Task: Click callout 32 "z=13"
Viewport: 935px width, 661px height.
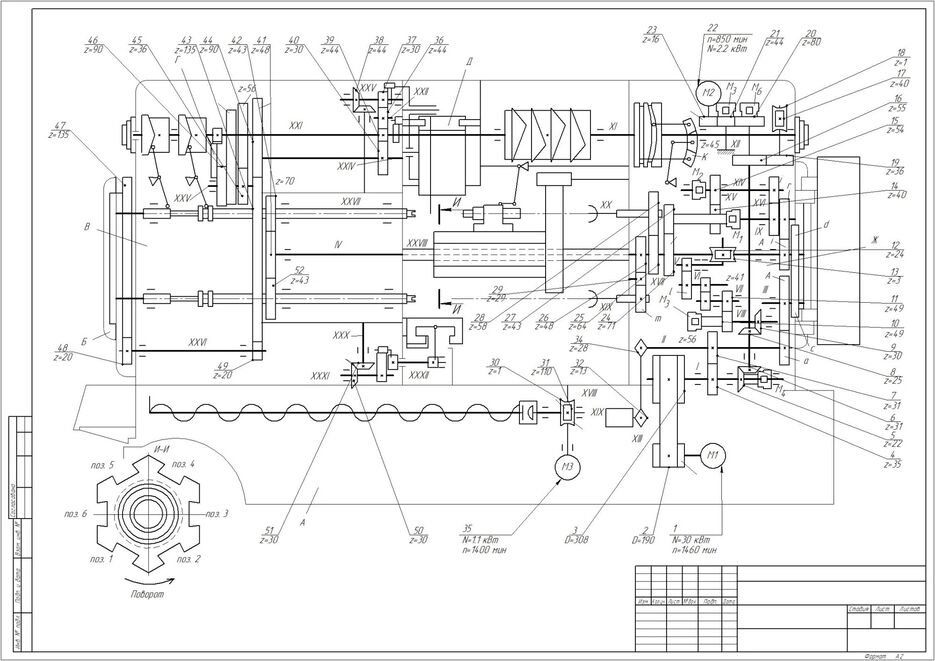Action: point(580,367)
